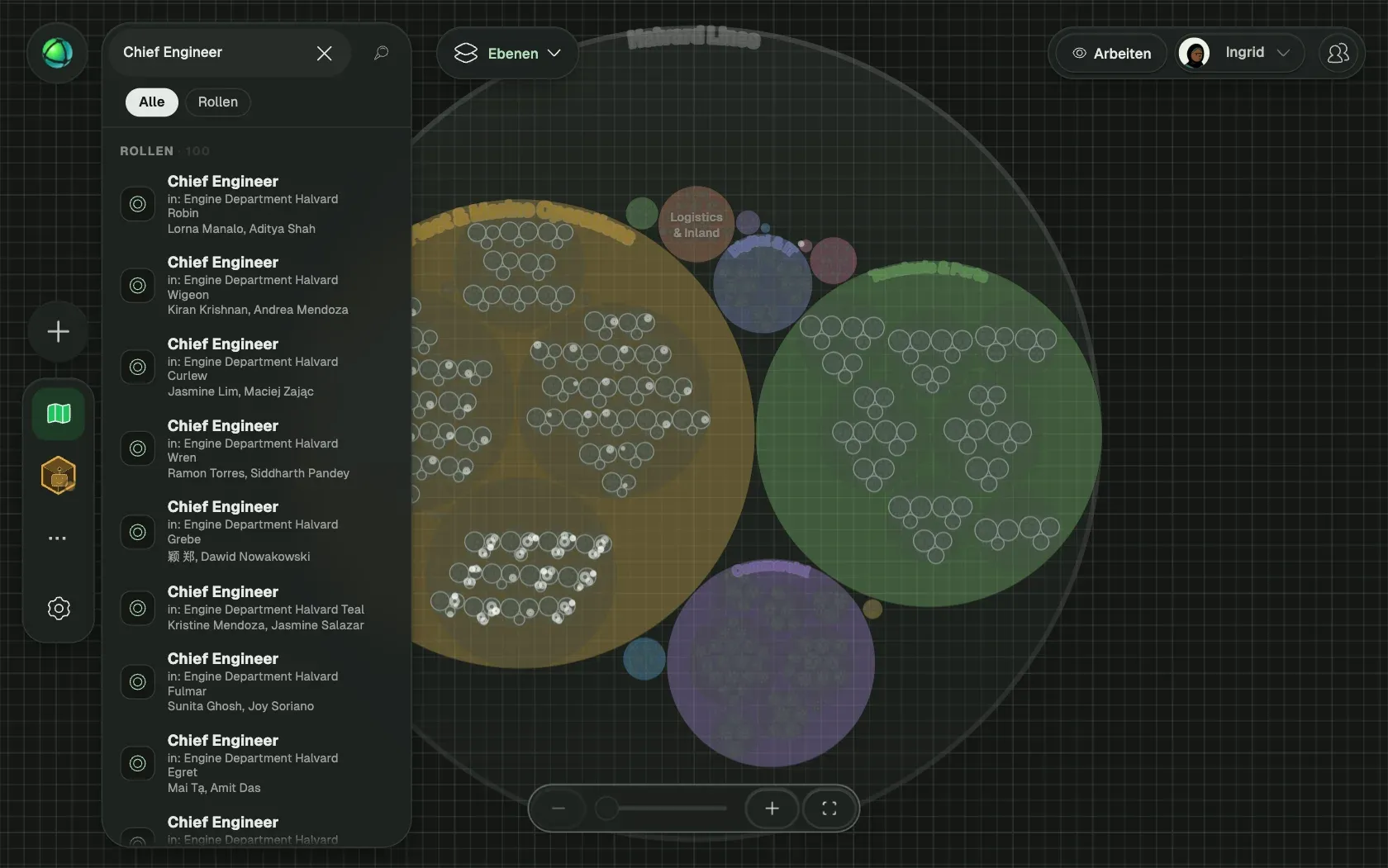Expand the Ebenen layers dropdown
Image resolution: width=1388 pixels, height=868 pixels.
[507, 53]
